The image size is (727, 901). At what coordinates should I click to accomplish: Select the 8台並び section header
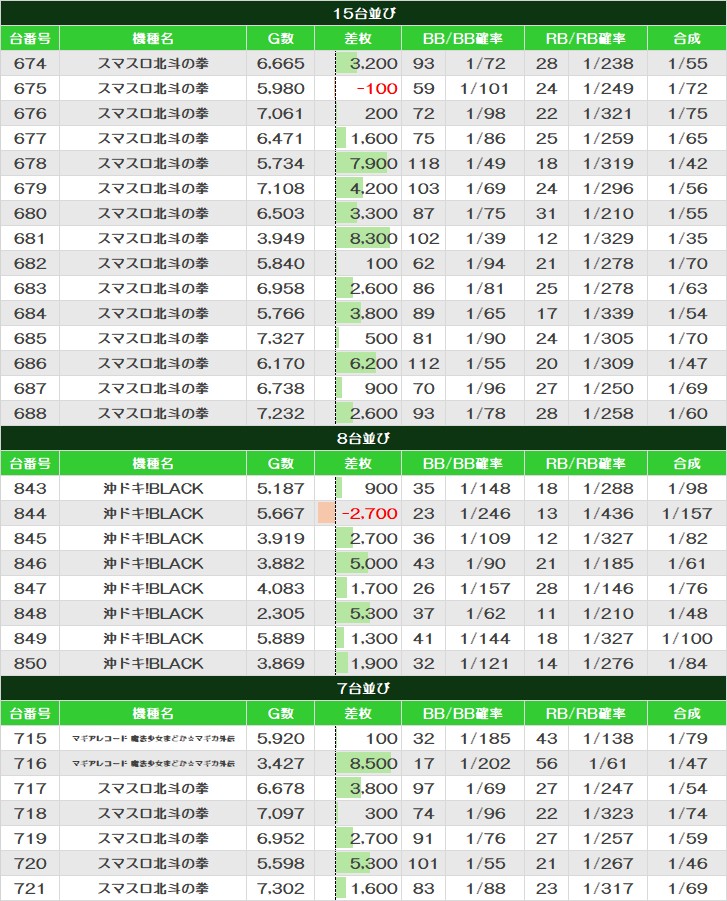pos(364,438)
